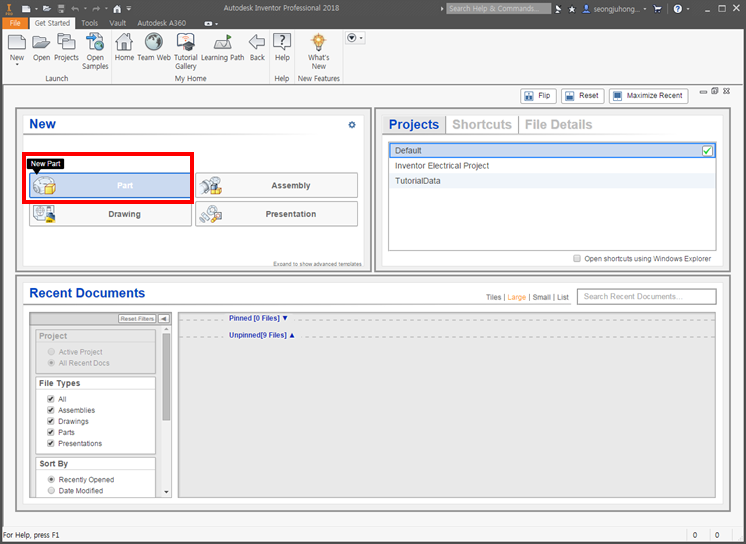The height and width of the screenshot is (544, 746).
Task: Click the Flip layout button
Action: (x=538, y=96)
